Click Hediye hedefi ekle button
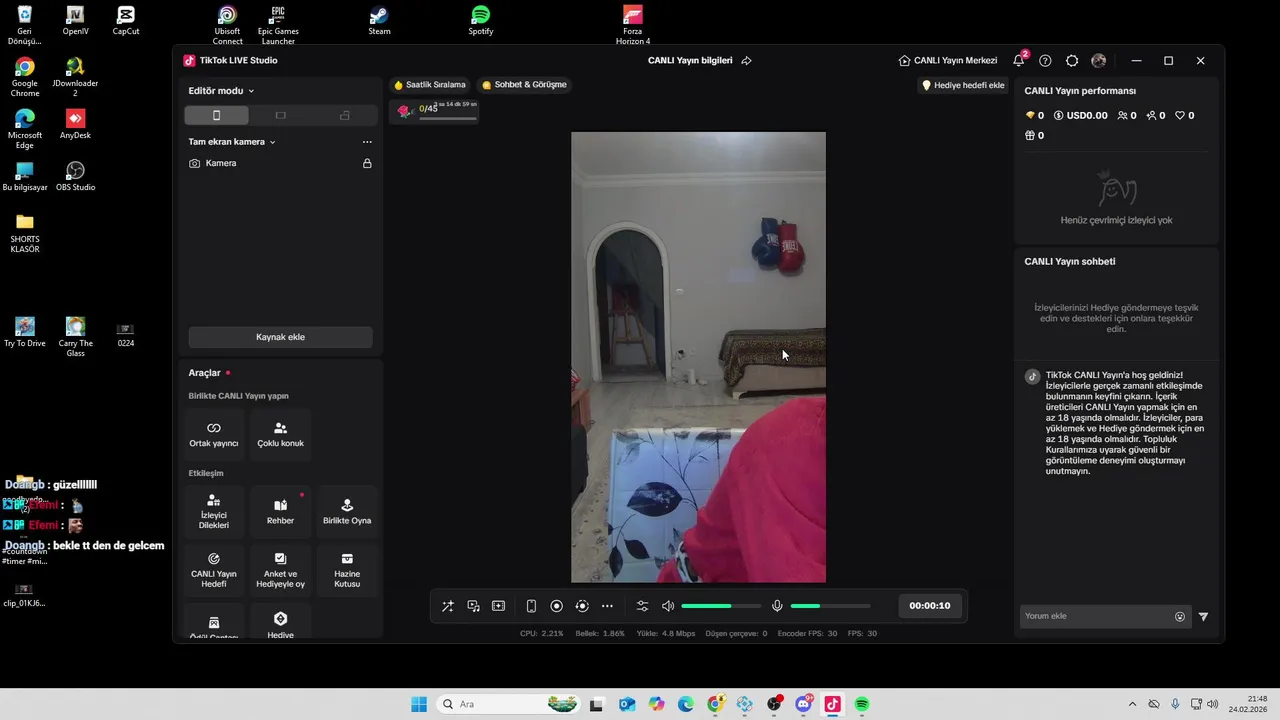1280x720 pixels. click(x=963, y=86)
